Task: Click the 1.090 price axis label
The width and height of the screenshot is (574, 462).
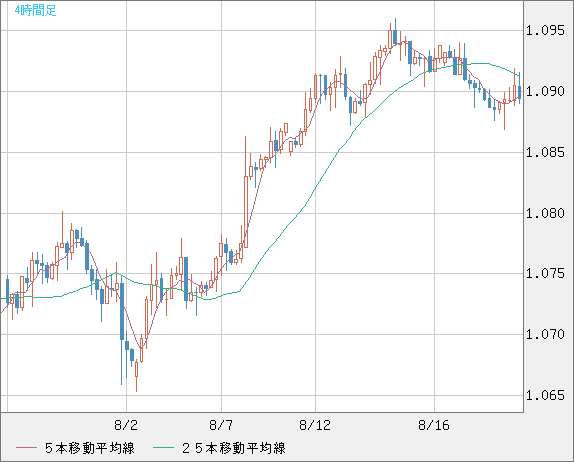Action: click(545, 91)
